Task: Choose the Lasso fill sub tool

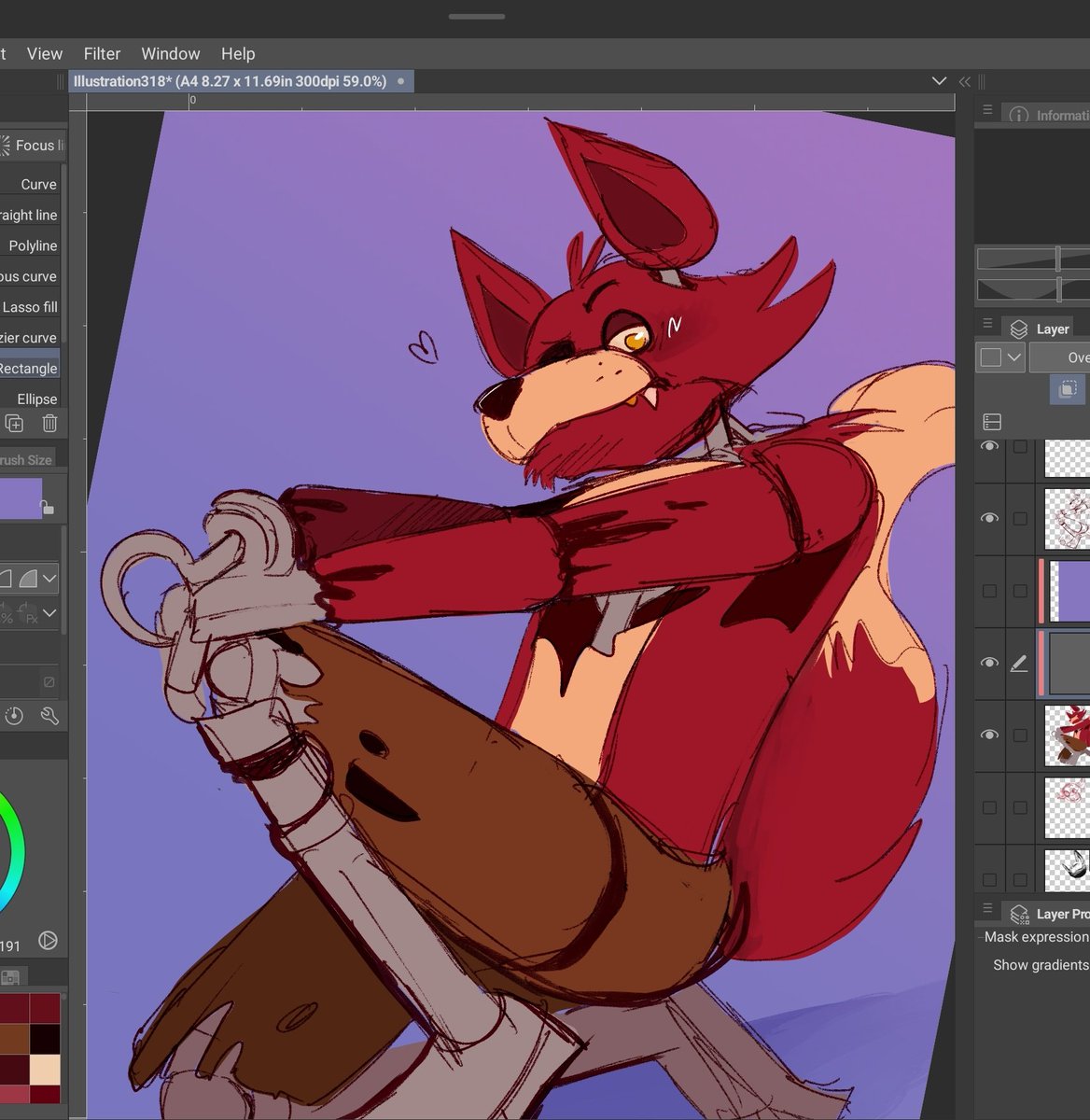Action: click(x=31, y=306)
